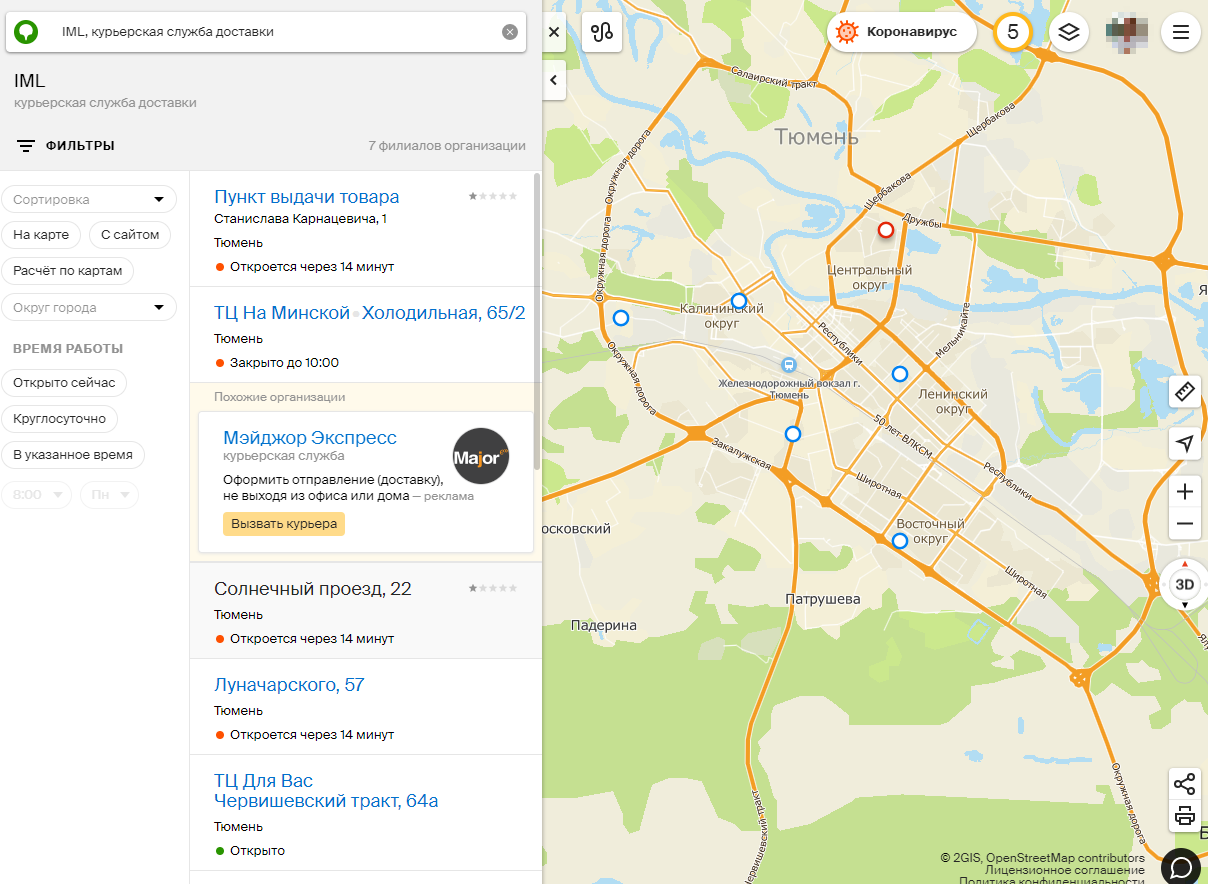Image resolution: width=1208 pixels, height=884 pixels.
Task: Open the chat support bubble
Action: 1181,866
